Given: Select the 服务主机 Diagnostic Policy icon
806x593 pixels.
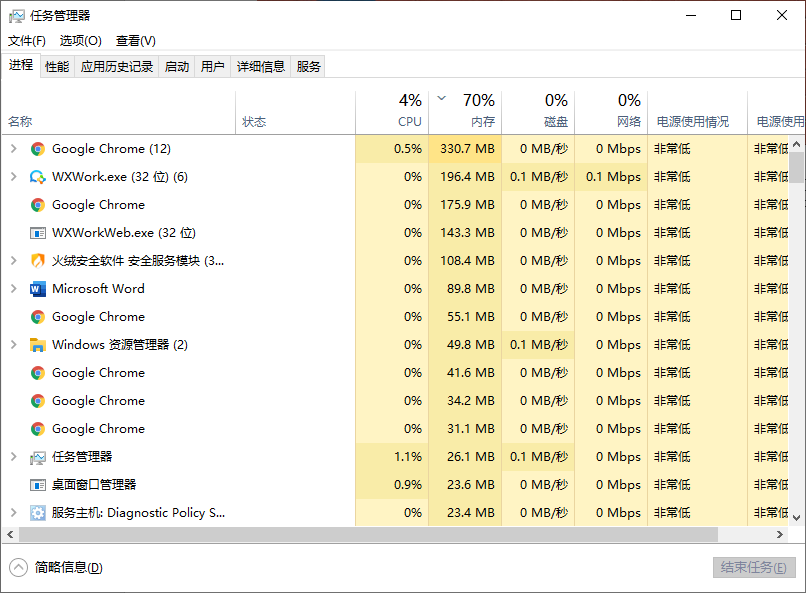Looking at the screenshot, I should click(x=37, y=512).
